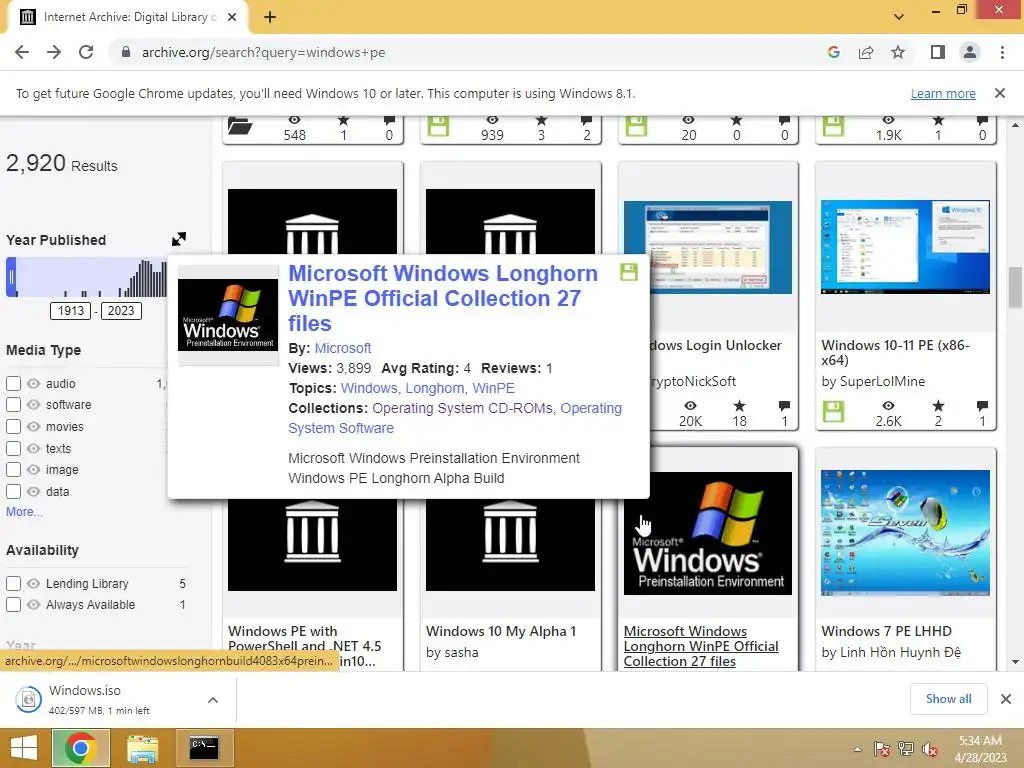
Task: Open Chrome from the taskbar
Action: pos(80,748)
